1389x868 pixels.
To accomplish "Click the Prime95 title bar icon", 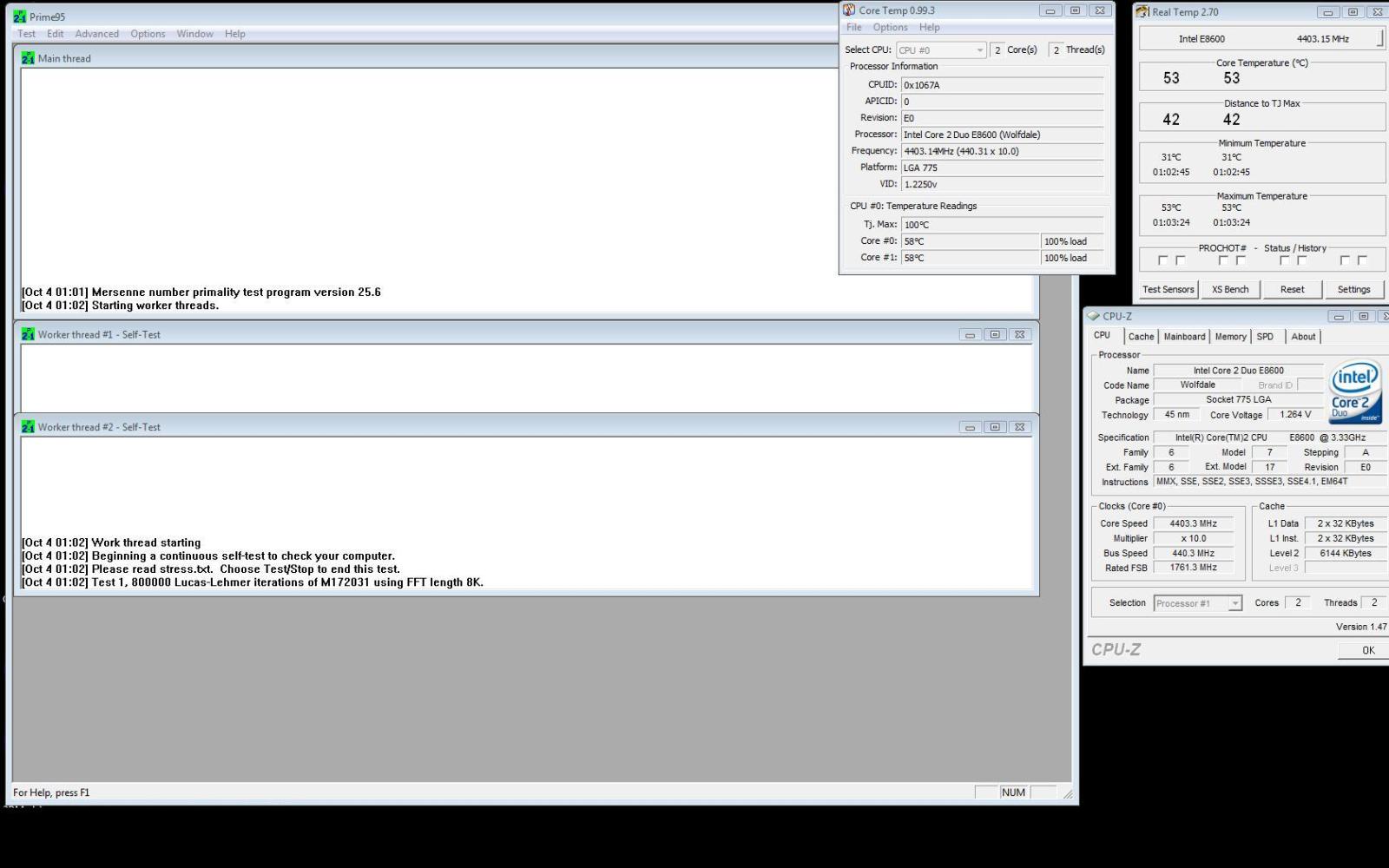I will pyautogui.click(x=19, y=16).
